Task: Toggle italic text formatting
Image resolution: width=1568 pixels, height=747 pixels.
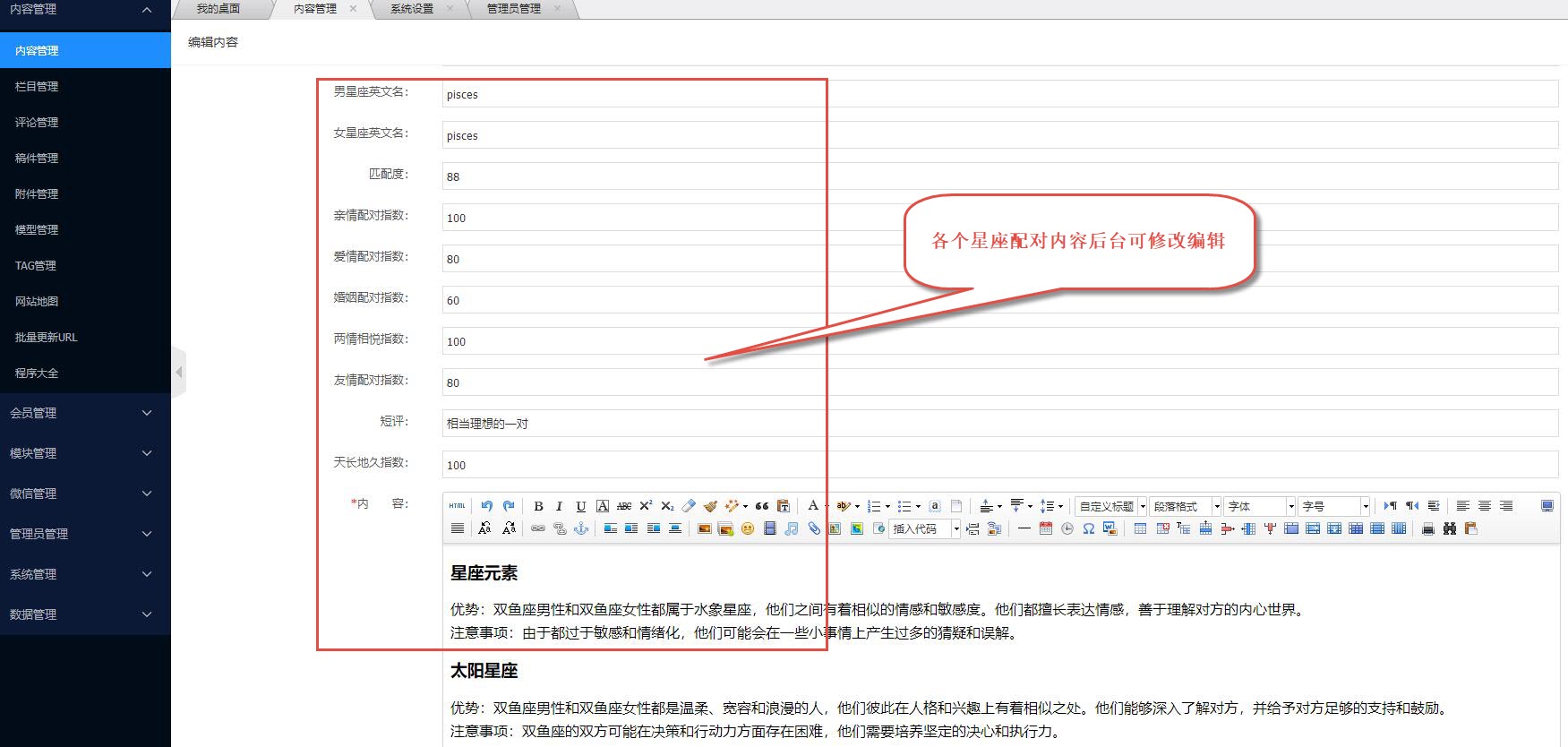Action: 559,506
